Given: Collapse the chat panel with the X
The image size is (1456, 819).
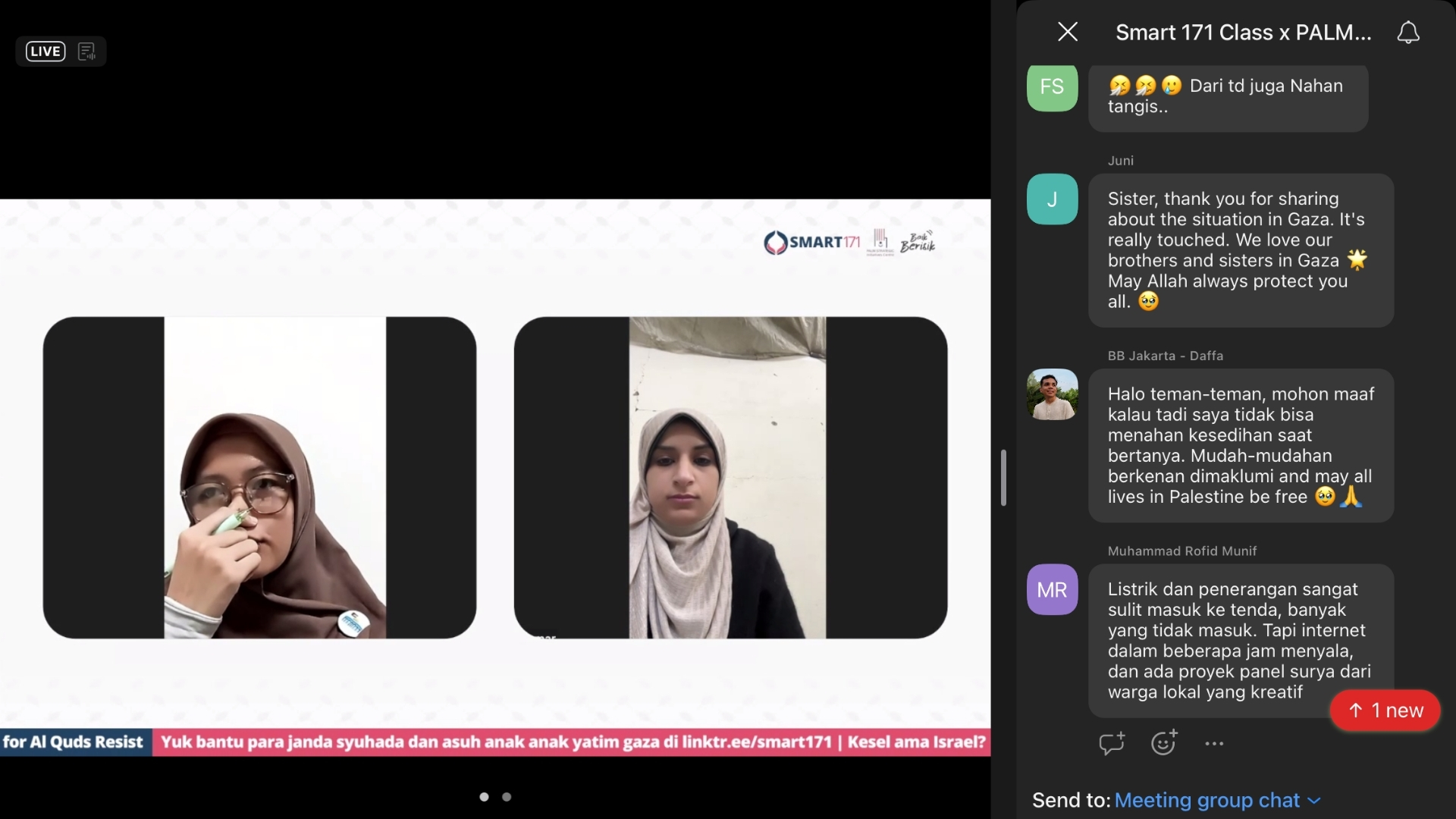Looking at the screenshot, I should point(1068,32).
